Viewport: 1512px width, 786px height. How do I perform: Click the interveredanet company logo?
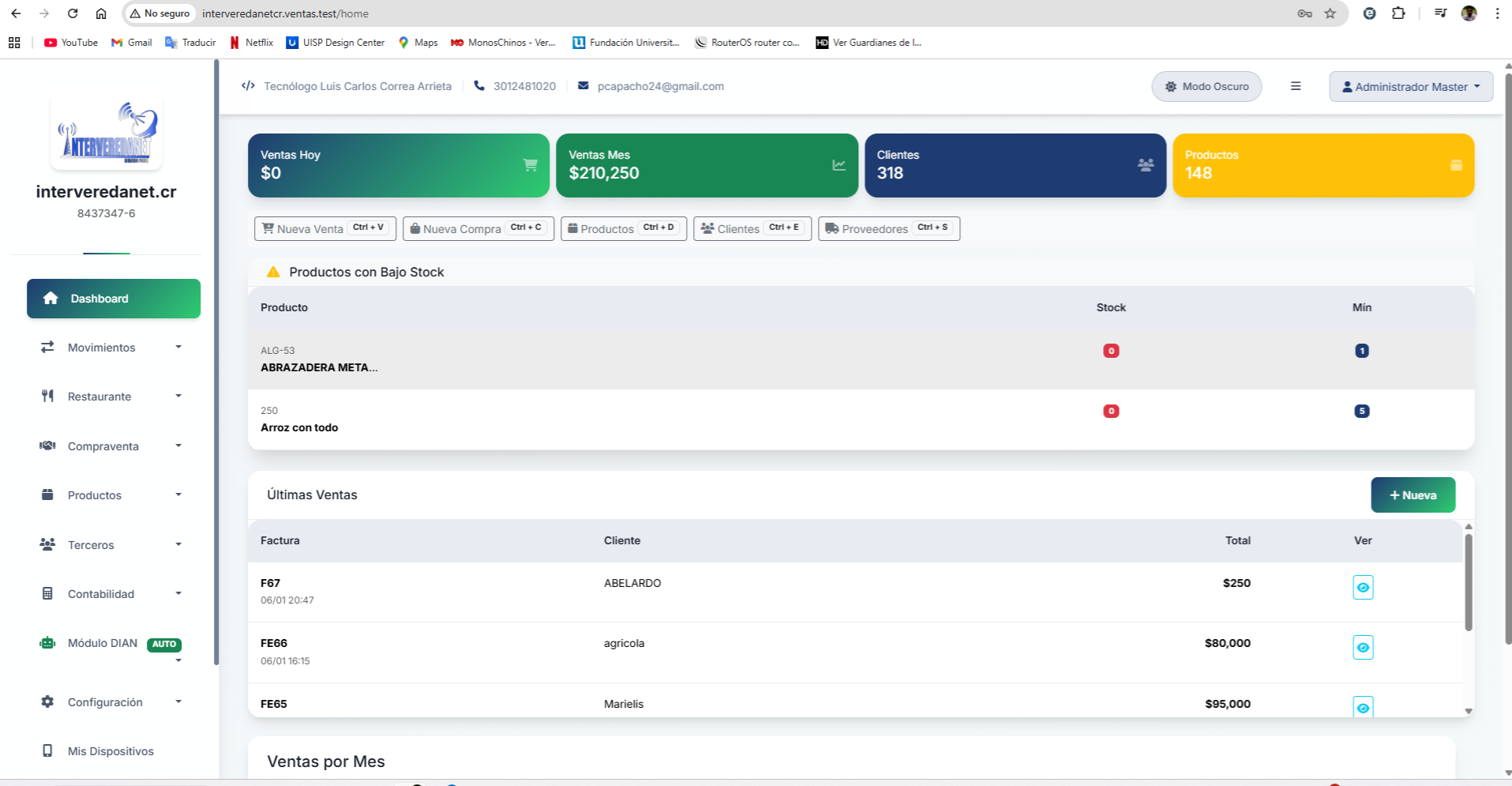click(x=107, y=134)
